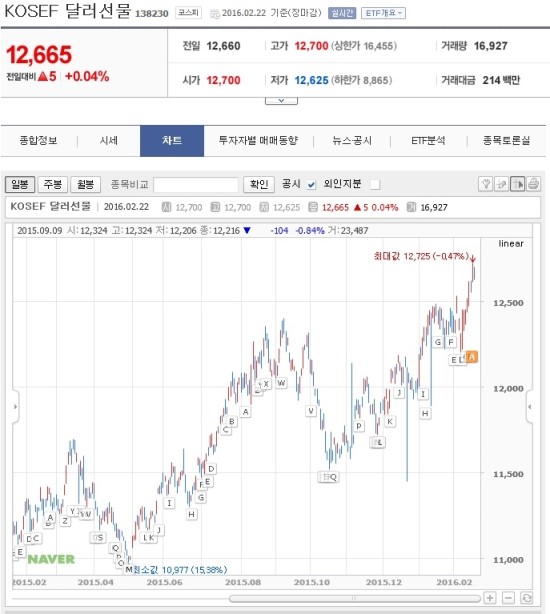Switch to 주봉 weekly candles
This screenshot has height=614, width=550.
53,184
